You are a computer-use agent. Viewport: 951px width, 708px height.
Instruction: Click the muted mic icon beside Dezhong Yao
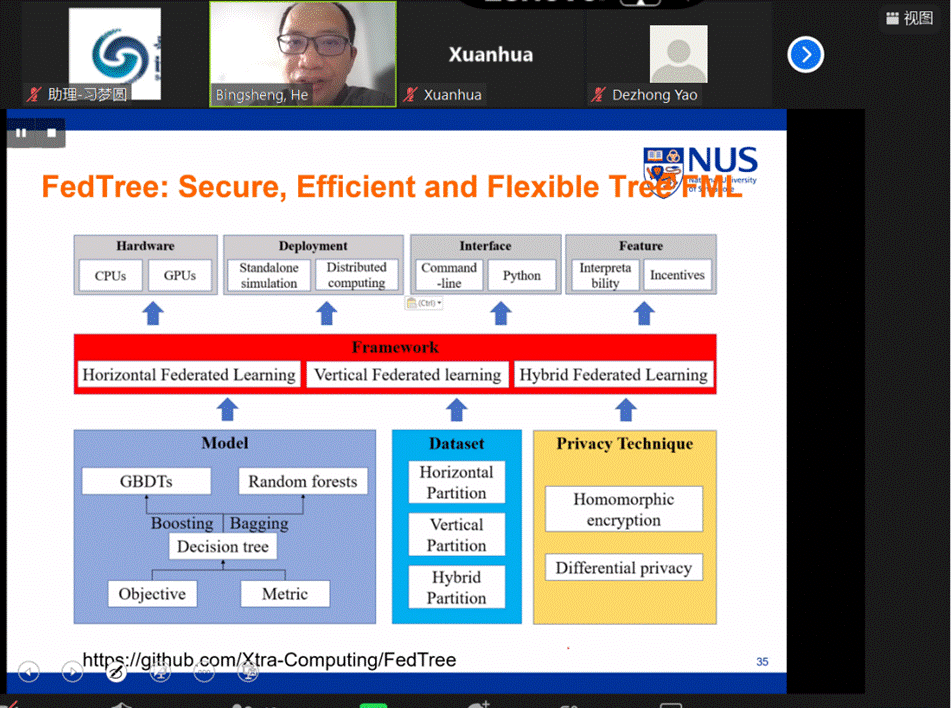[598, 95]
